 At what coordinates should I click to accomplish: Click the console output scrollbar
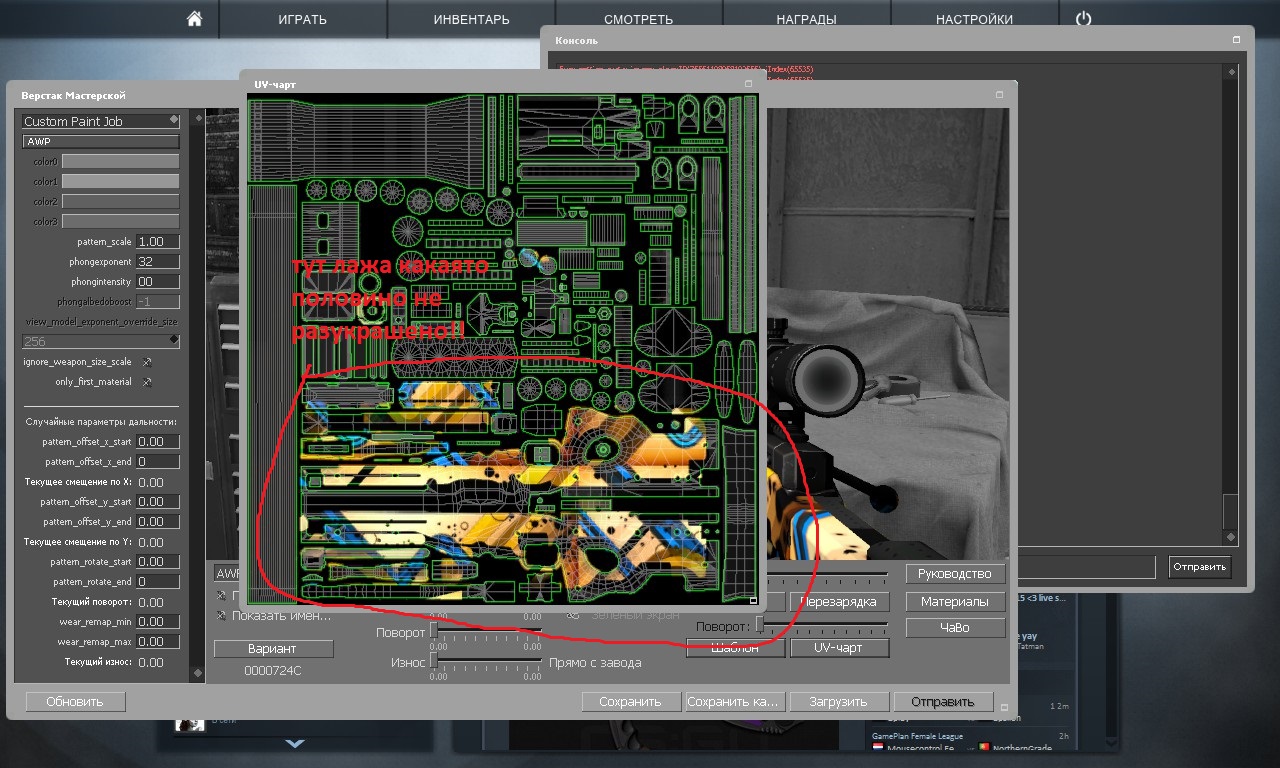pyautogui.click(x=1231, y=305)
